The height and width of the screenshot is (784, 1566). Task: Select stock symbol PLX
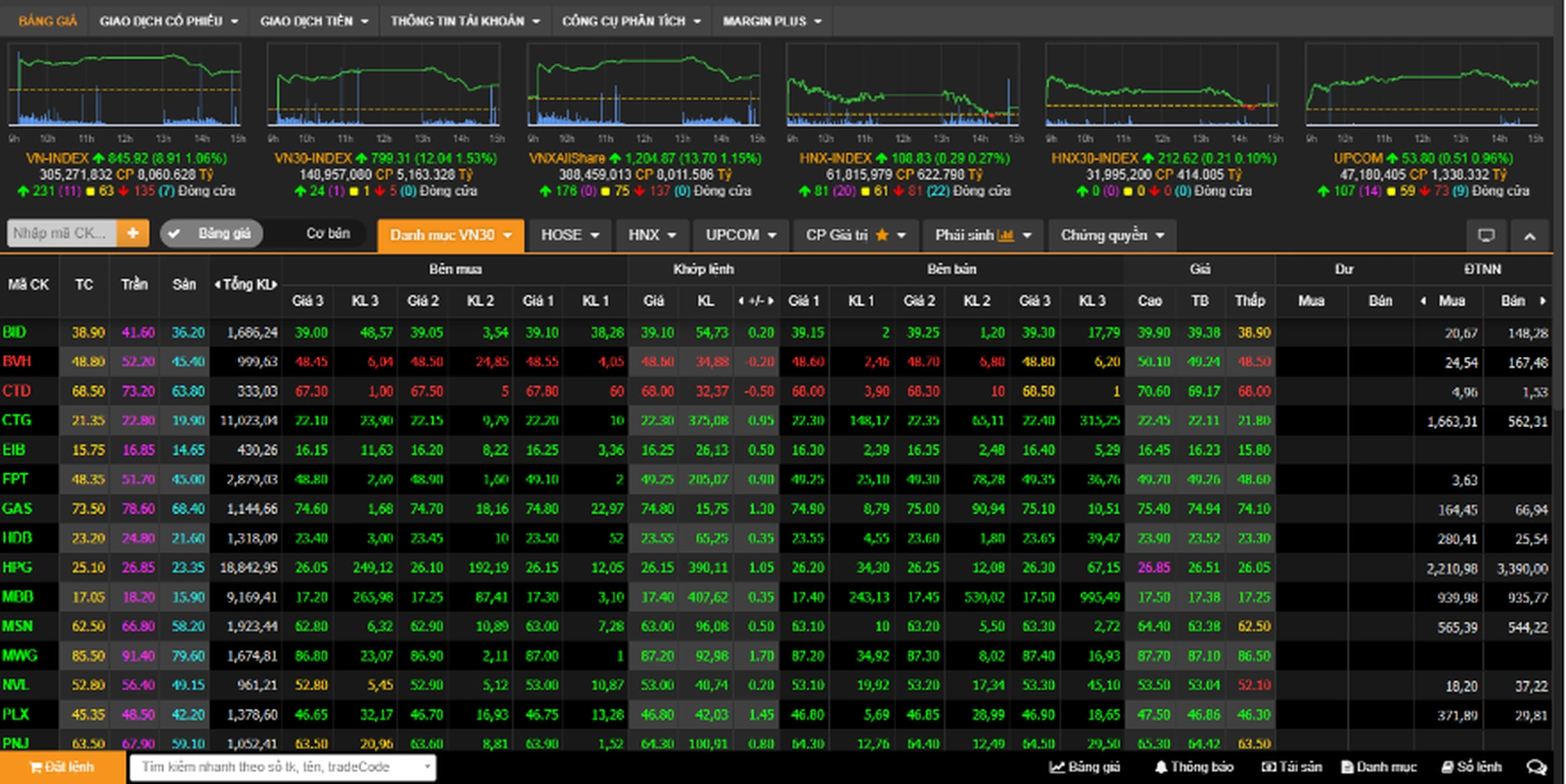pyautogui.click(x=15, y=714)
